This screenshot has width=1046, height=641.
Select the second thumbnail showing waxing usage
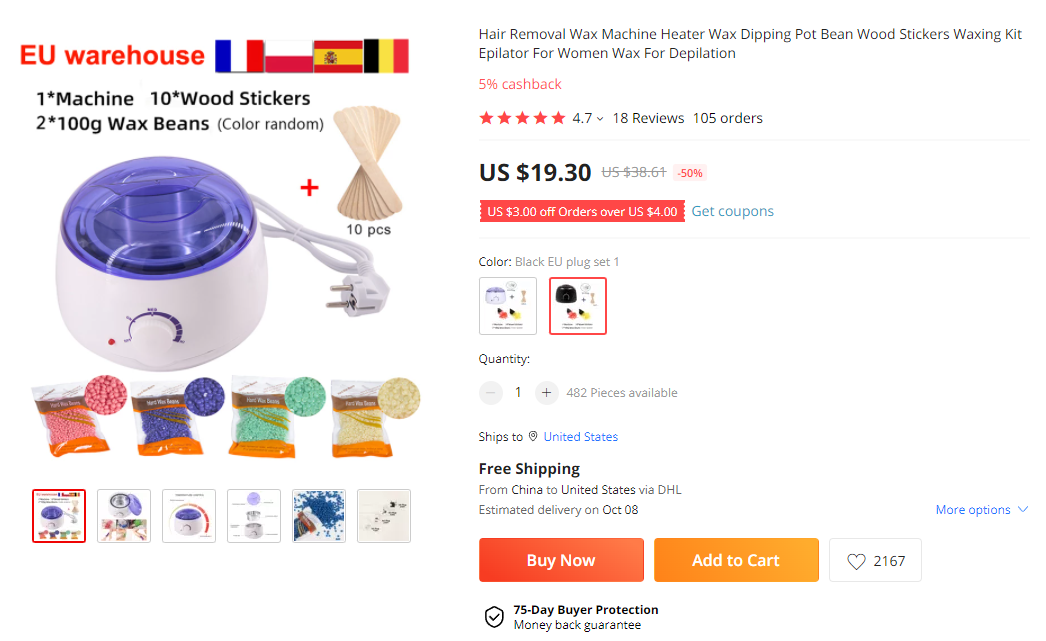[124, 516]
